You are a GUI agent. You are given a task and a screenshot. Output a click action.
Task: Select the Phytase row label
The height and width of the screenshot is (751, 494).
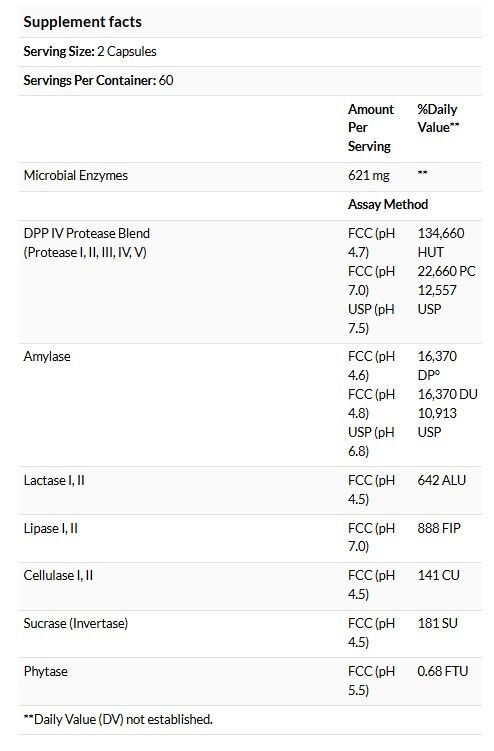pyautogui.click(x=46, y=671)
